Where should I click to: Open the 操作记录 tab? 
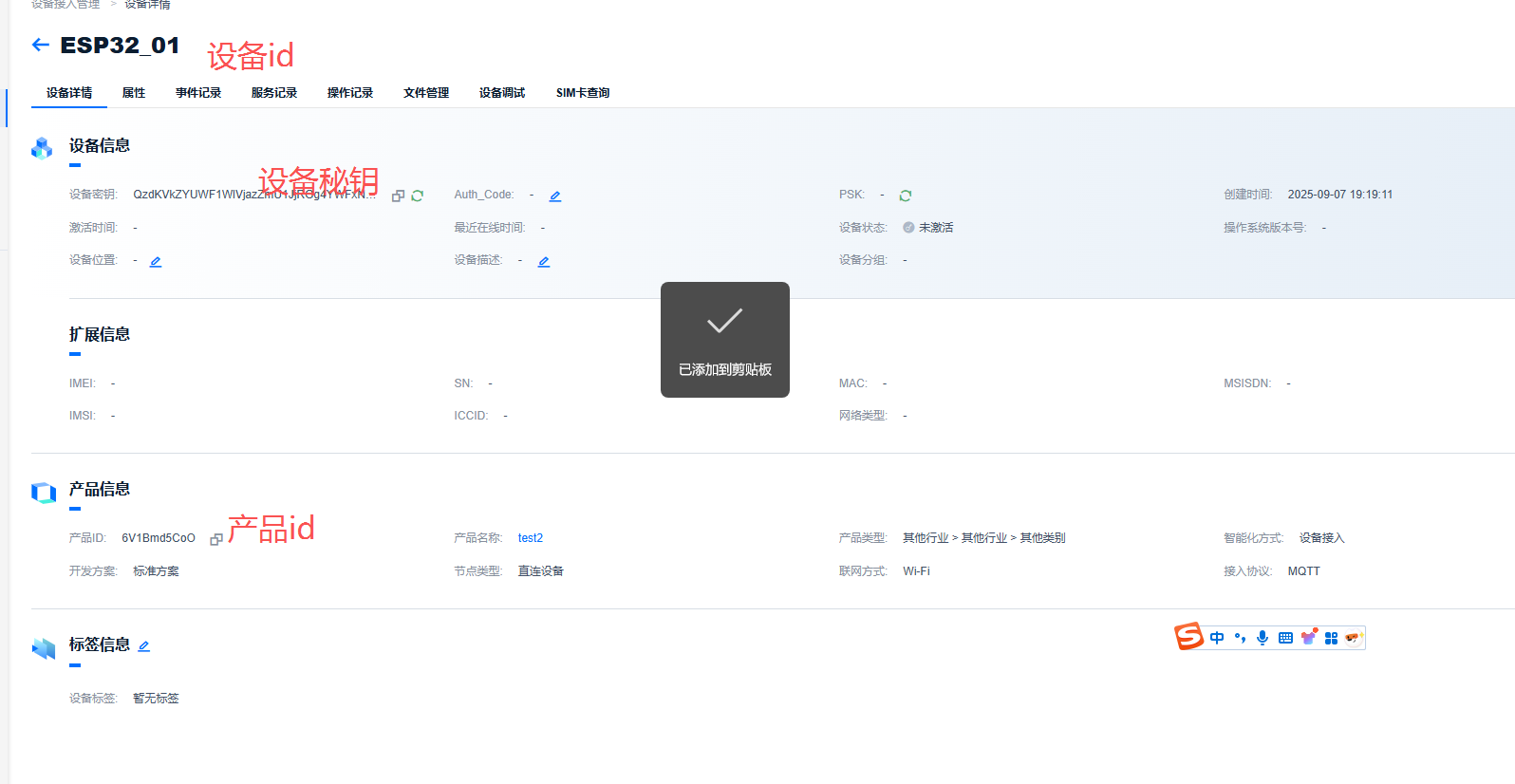pos(350,93)
